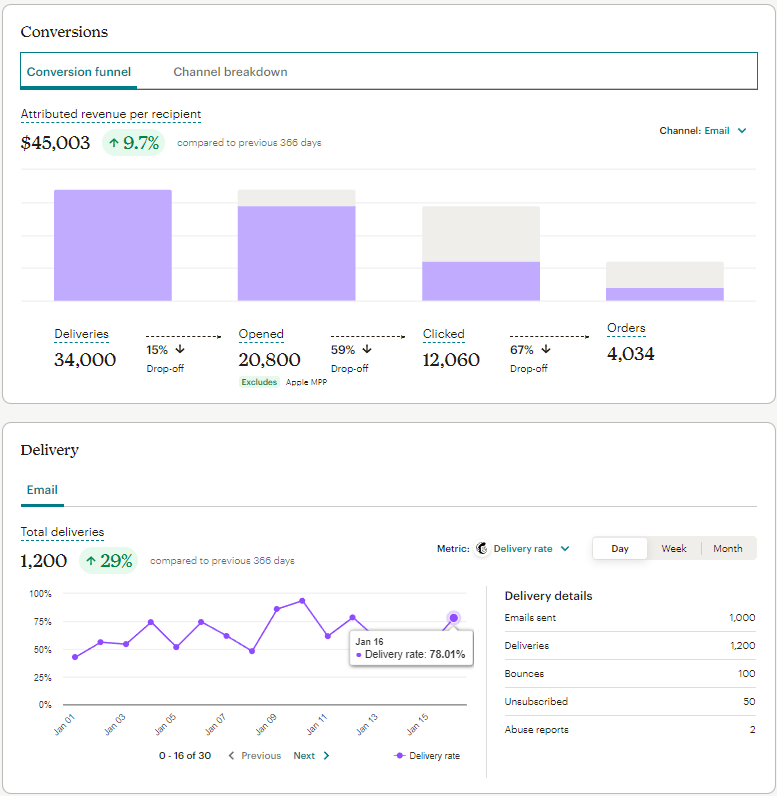This screenshot has height=796, width=777.
Task: Toggle the Delivery rate legend swatch
Action: coord(399,755)
